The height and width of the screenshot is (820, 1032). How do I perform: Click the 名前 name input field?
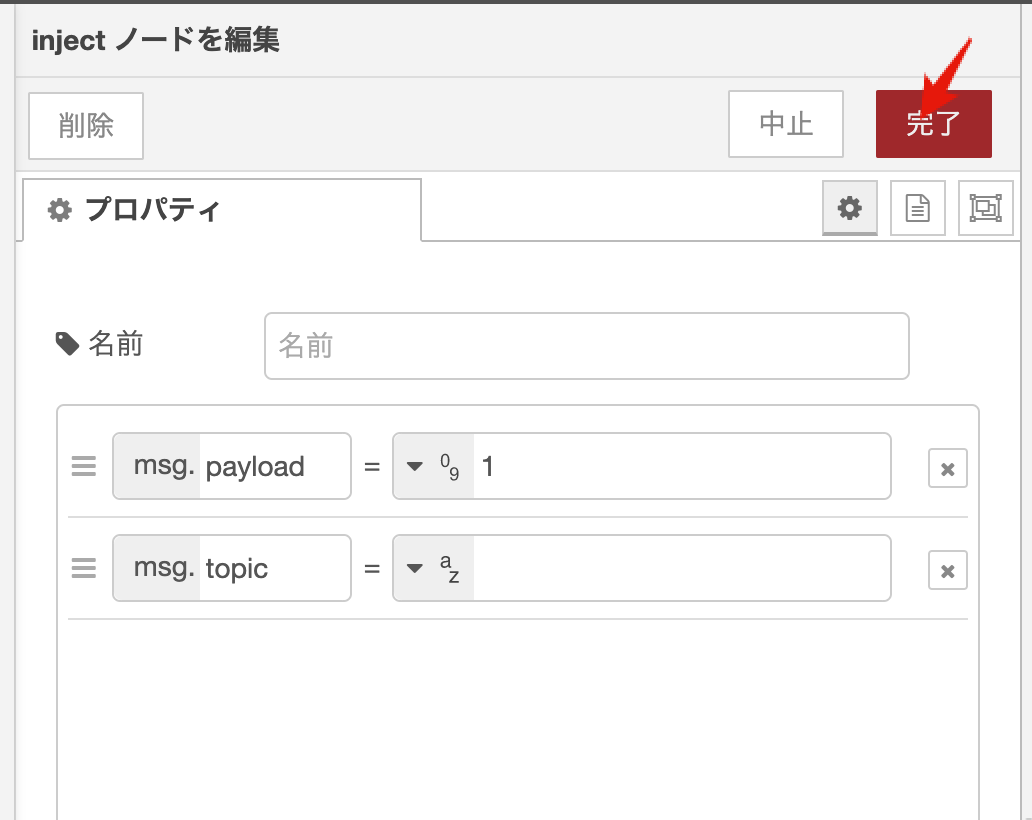coord(586,346)
